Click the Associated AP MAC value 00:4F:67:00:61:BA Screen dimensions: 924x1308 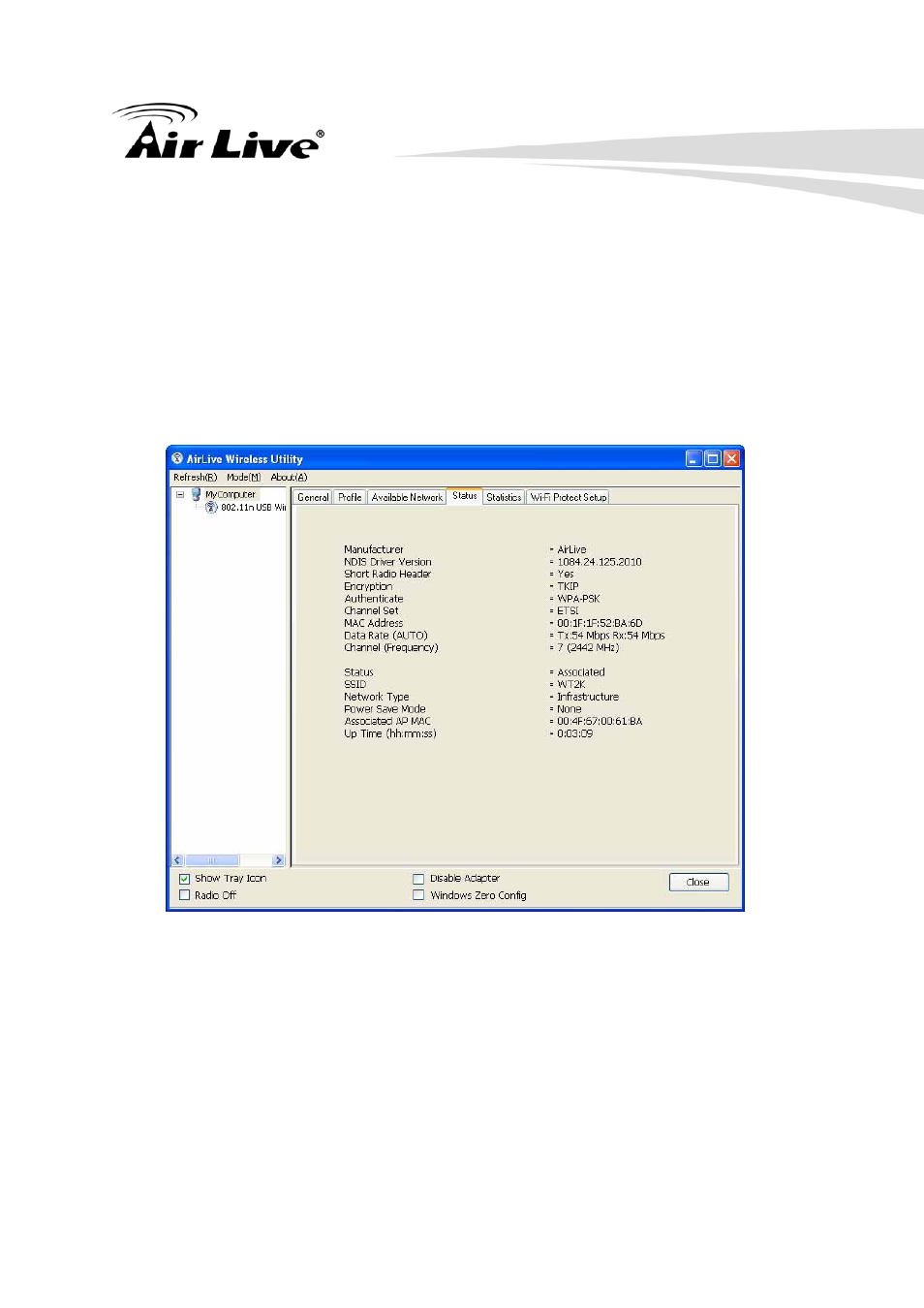click(600, 721)
